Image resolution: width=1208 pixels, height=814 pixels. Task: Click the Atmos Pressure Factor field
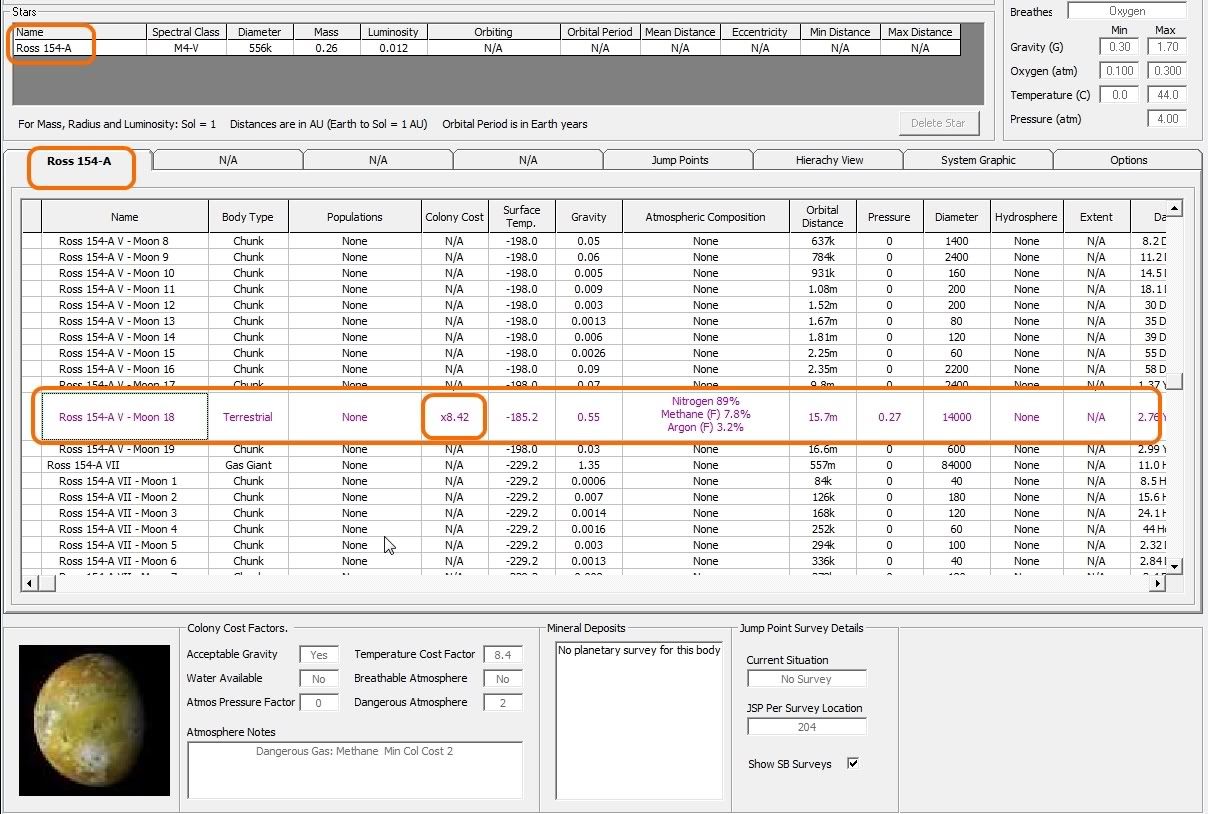click(319, 702)
